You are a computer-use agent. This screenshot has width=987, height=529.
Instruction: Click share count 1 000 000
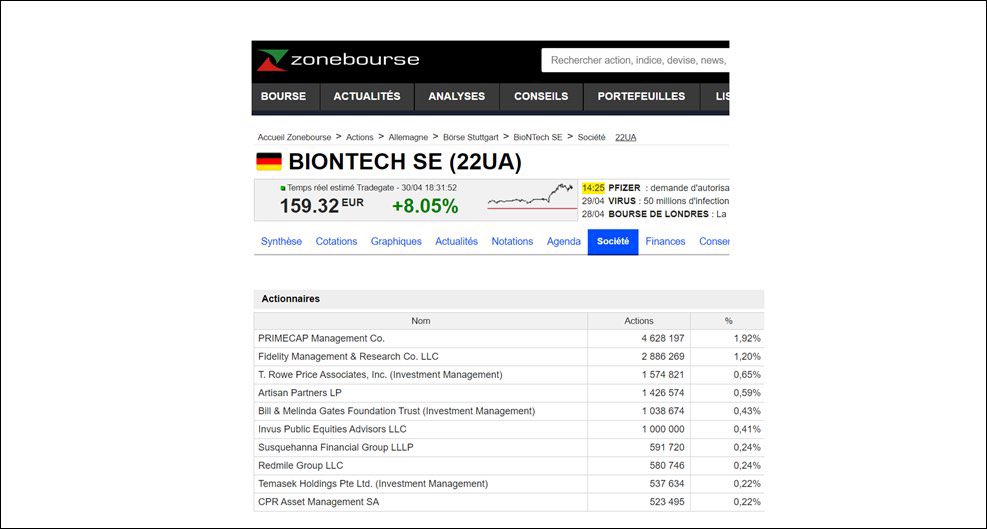click(x=663, y=429)
